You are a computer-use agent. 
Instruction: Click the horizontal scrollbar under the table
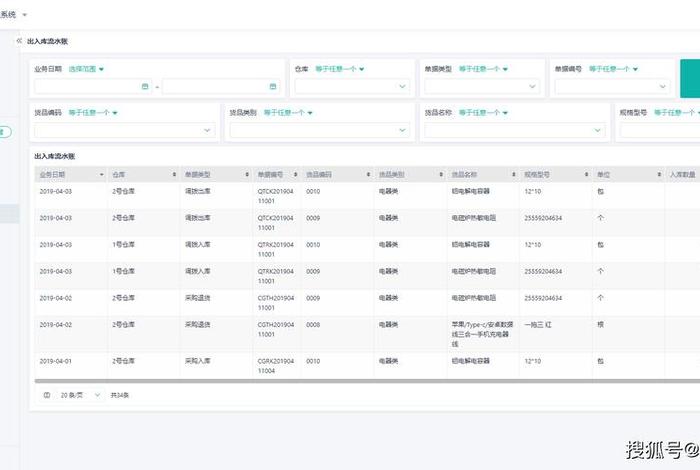point(300,381)
